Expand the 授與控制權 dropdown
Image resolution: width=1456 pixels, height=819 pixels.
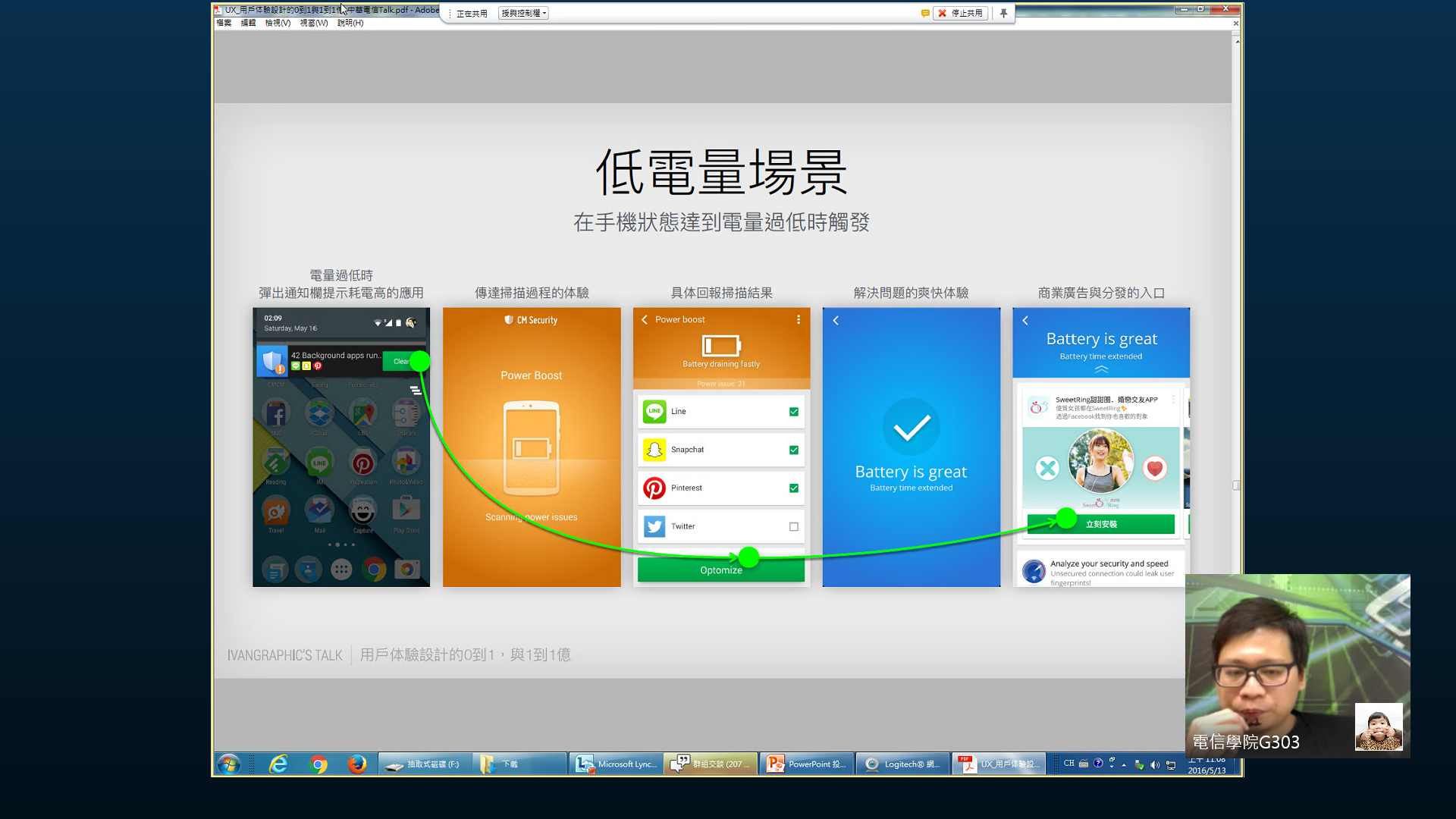pos(523,13)
